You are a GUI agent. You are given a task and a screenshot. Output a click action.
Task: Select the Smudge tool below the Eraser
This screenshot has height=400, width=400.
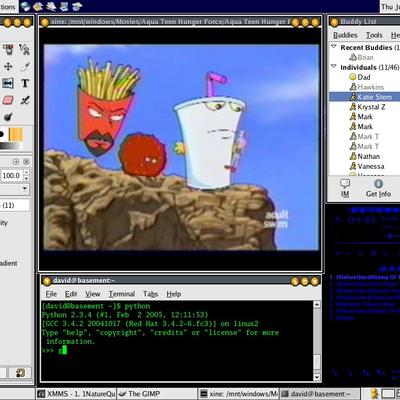(x=8, y=117)
